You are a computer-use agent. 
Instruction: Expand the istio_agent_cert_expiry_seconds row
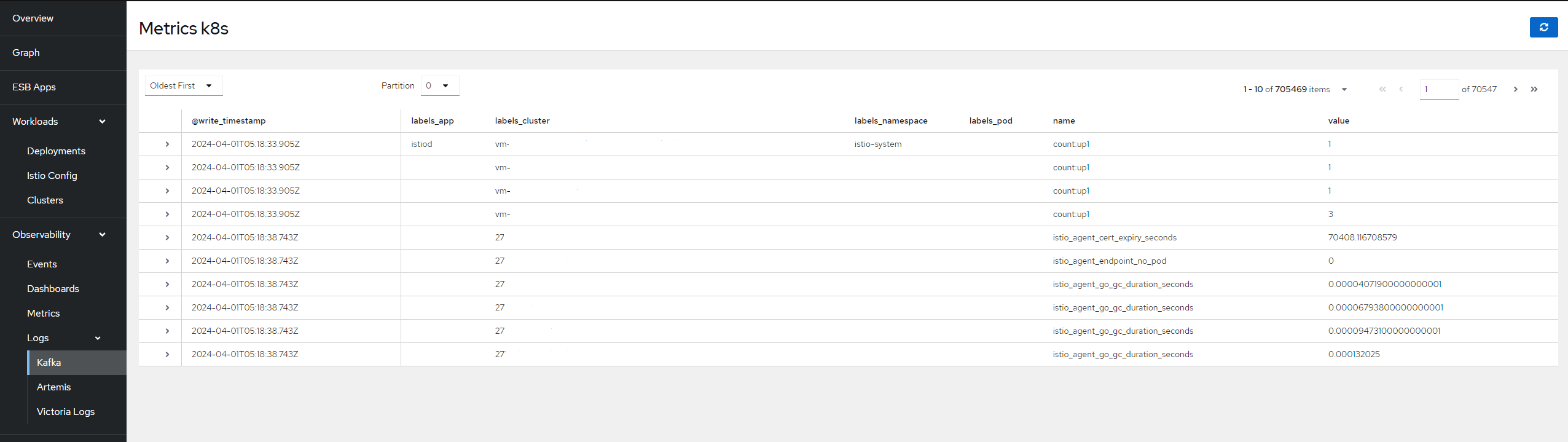point(167,238)
